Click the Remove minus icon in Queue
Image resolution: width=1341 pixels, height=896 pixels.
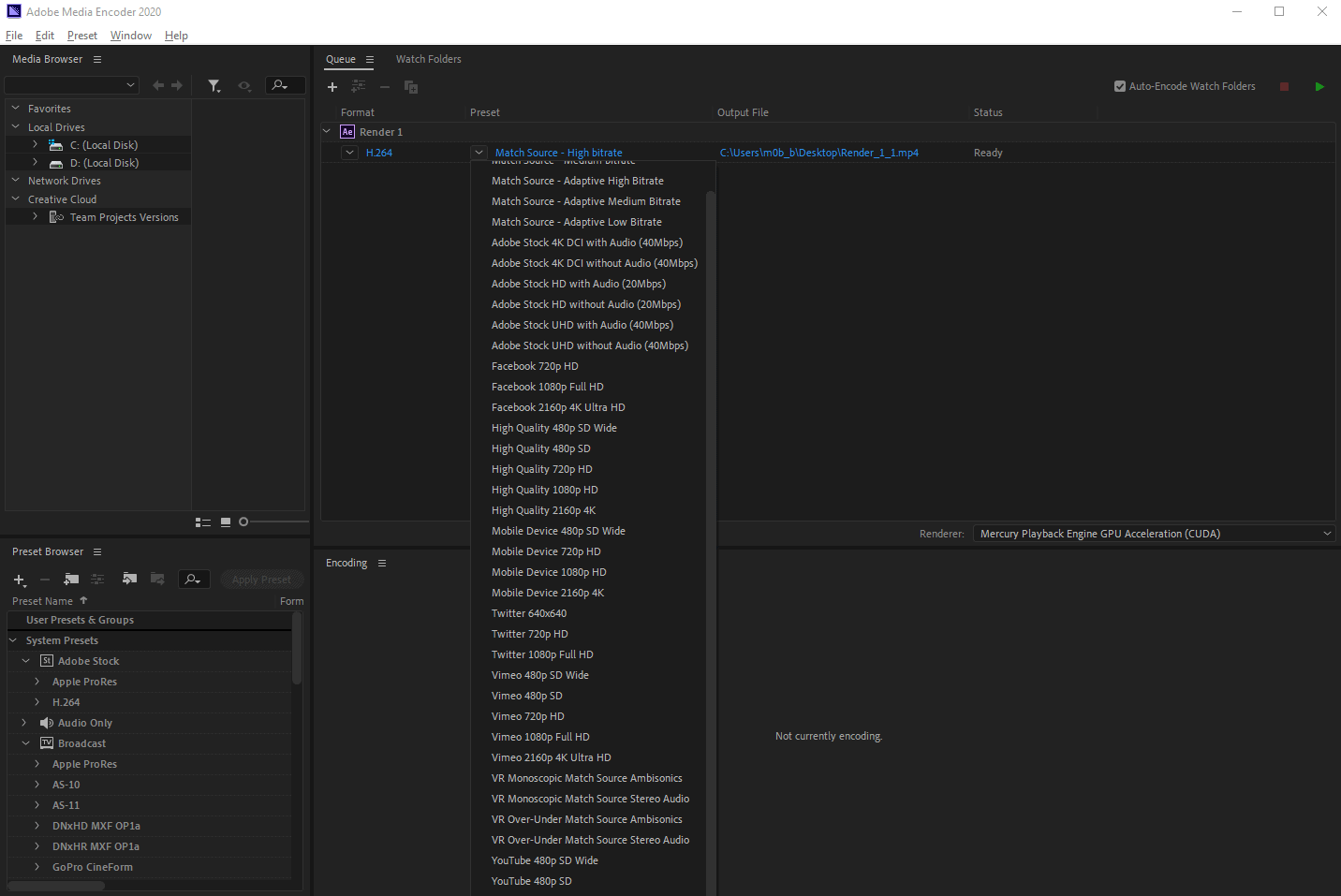click(x=385, y=87)
